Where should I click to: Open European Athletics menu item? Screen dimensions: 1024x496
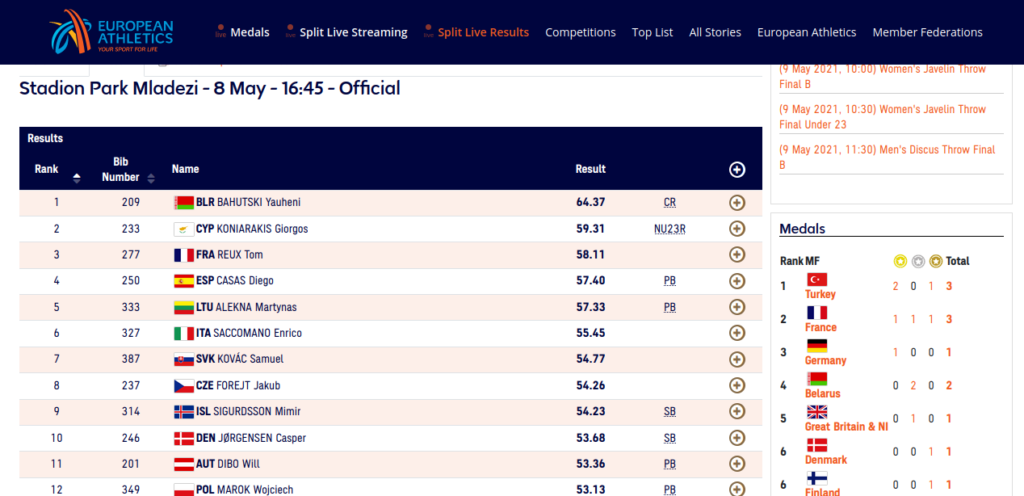(807, 32)
